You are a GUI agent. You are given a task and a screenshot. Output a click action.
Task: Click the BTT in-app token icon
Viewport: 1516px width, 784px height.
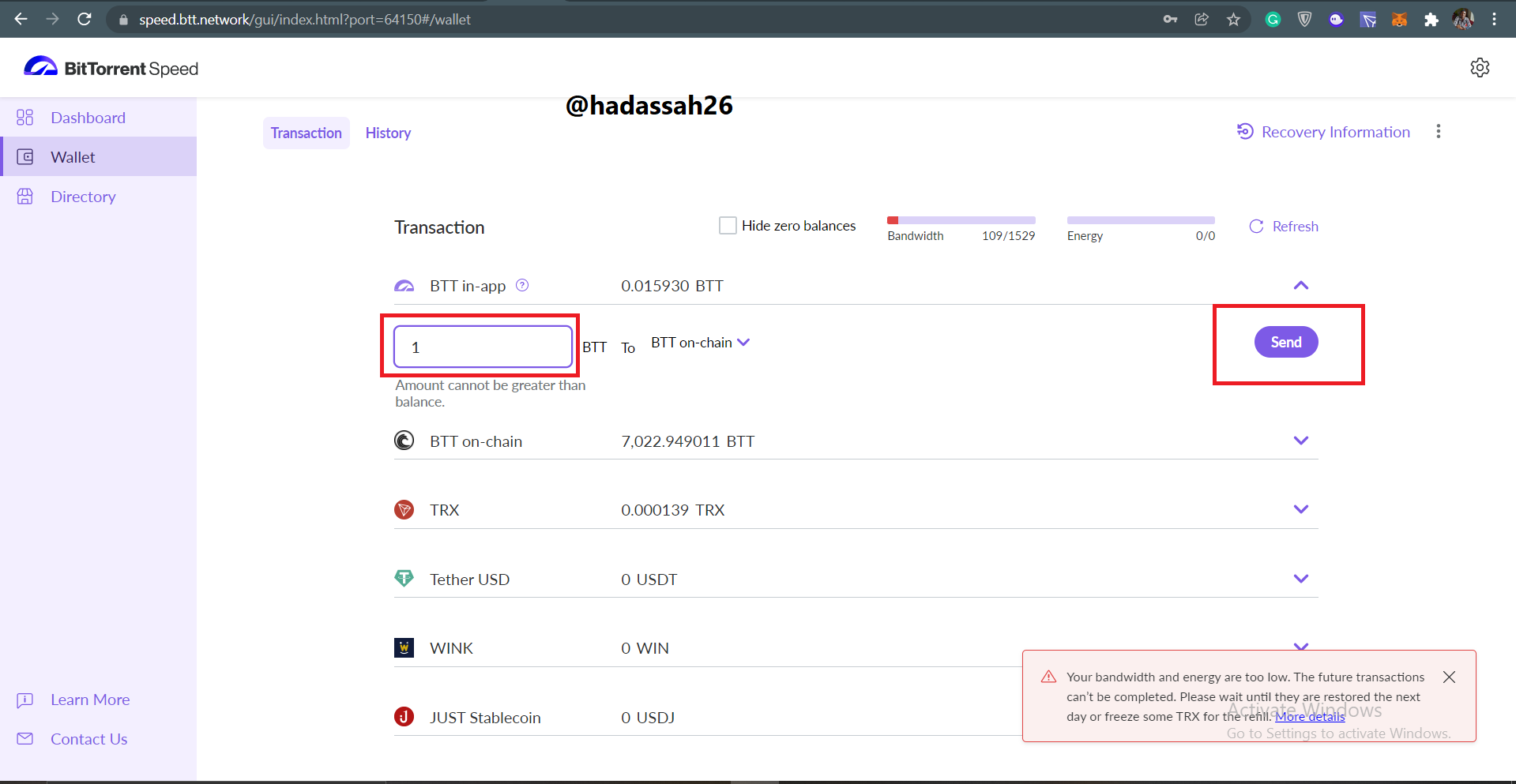point(404,286)
